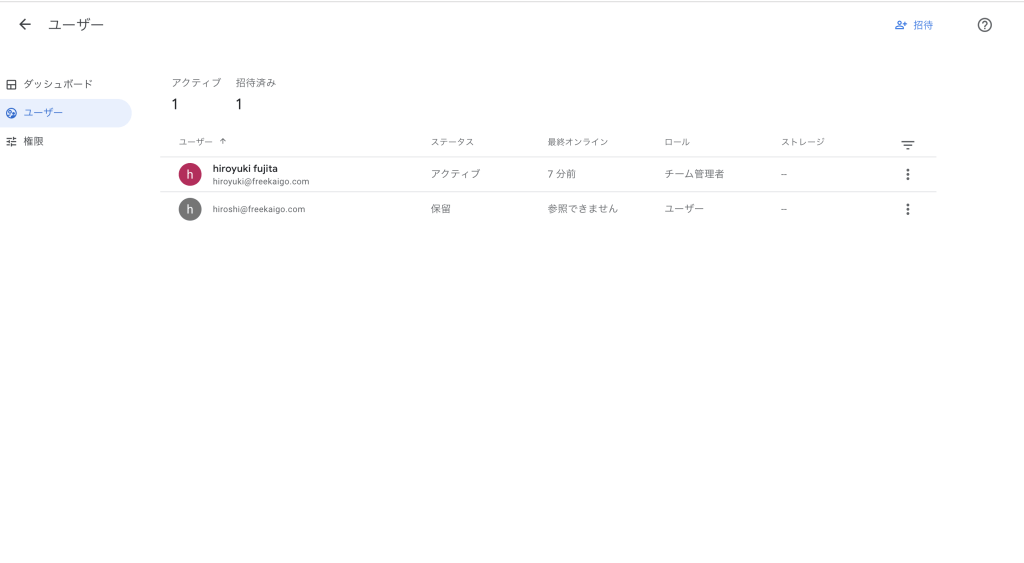The width and height of the screenshot is (1024, 563).
Task: Open more options for hiroyuki fujita row
Action: click(907, 175)
